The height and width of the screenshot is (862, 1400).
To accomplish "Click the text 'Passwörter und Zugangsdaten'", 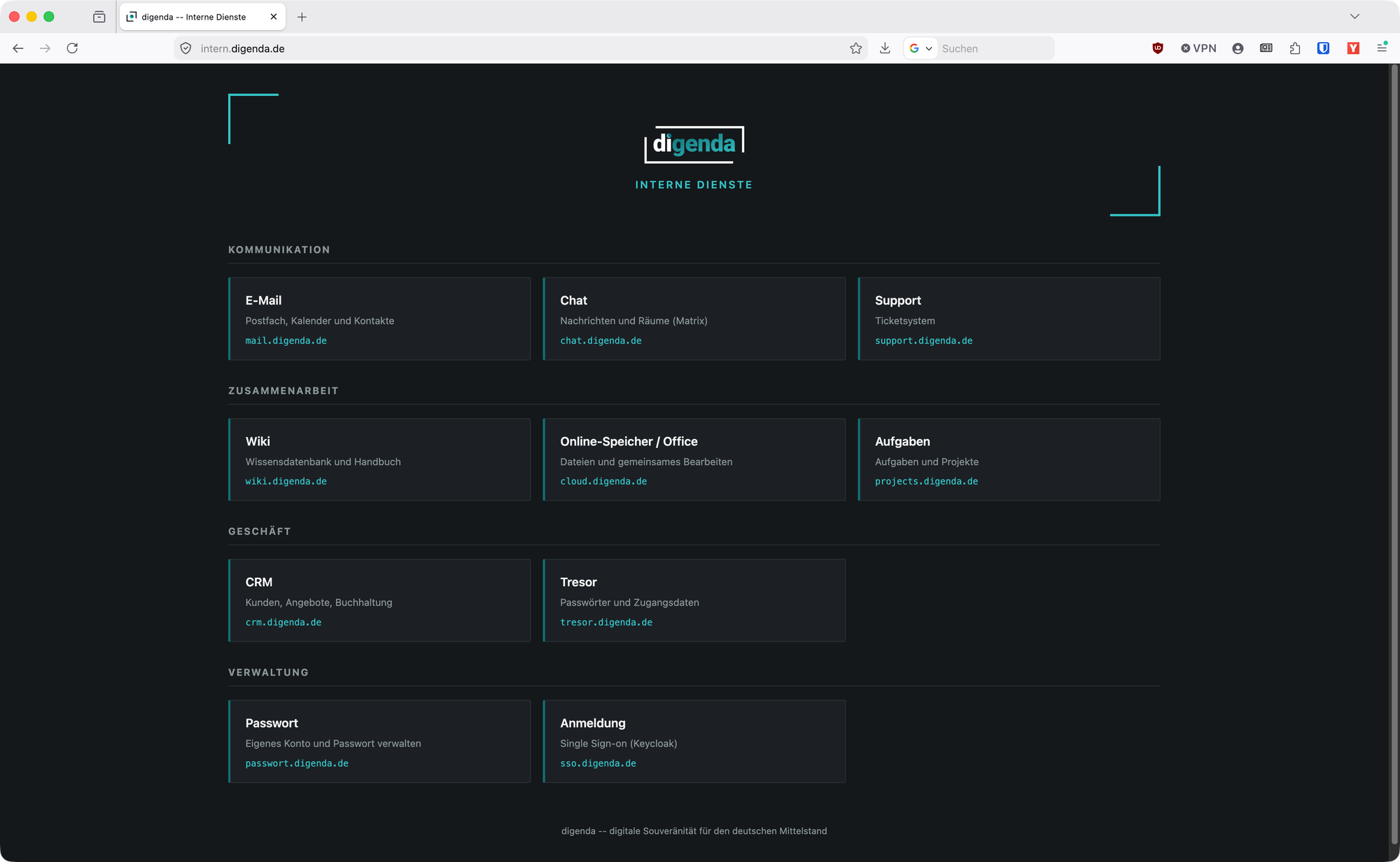I will pyautogui.click(x=629, y=602).
